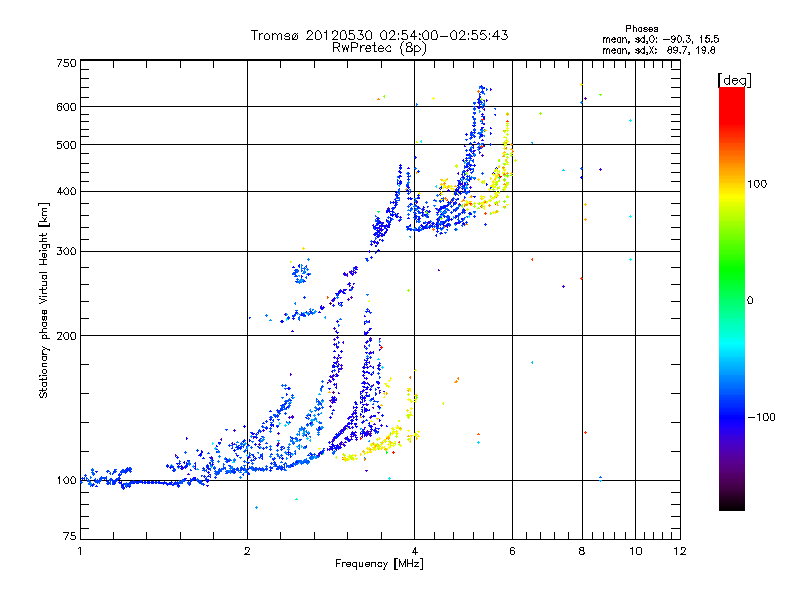800x600 pixels.
Task: Click the x-axis label "10"
Action: click(x=635, y=551)
